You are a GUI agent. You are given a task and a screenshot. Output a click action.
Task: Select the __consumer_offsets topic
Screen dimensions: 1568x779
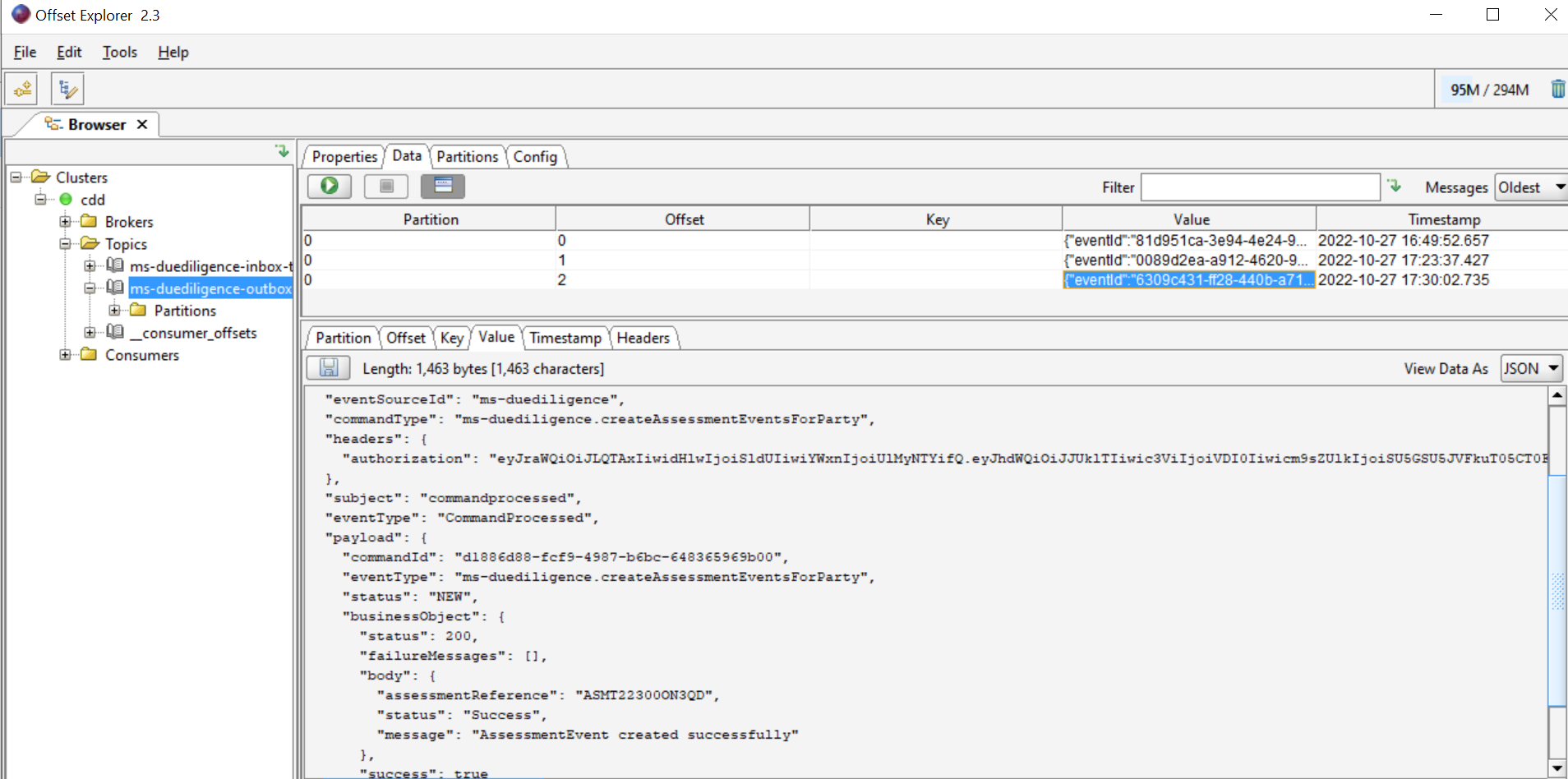point(199,333)
